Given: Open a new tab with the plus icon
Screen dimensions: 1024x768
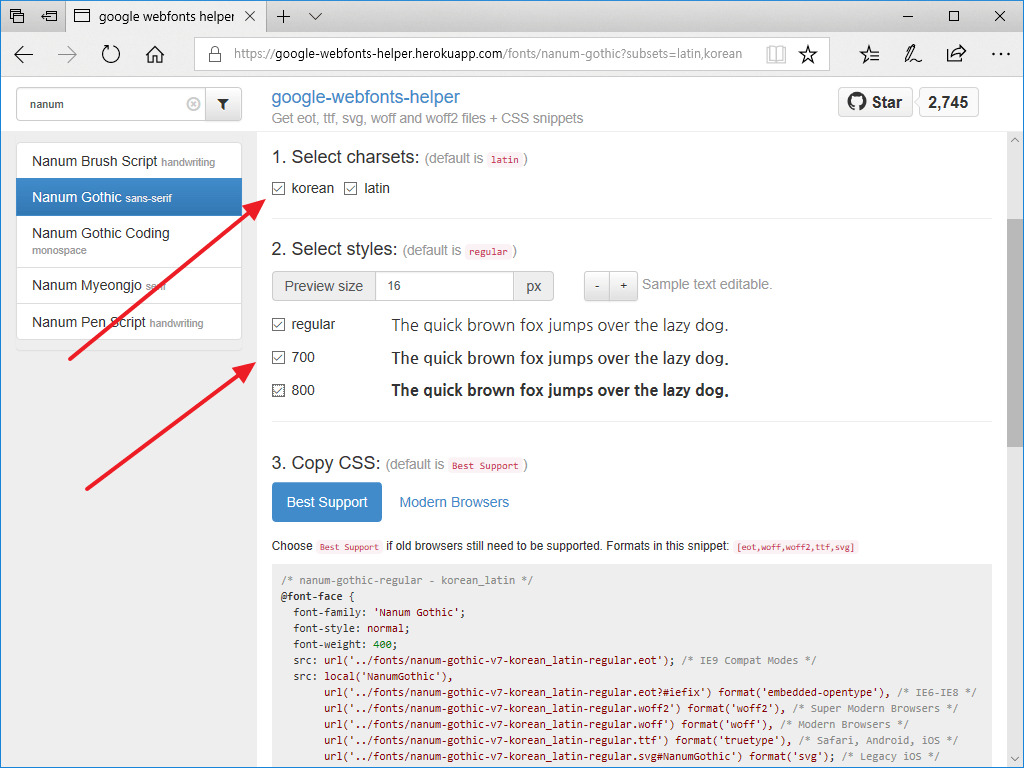Looking at the screenshot, I should coord(283,16).
